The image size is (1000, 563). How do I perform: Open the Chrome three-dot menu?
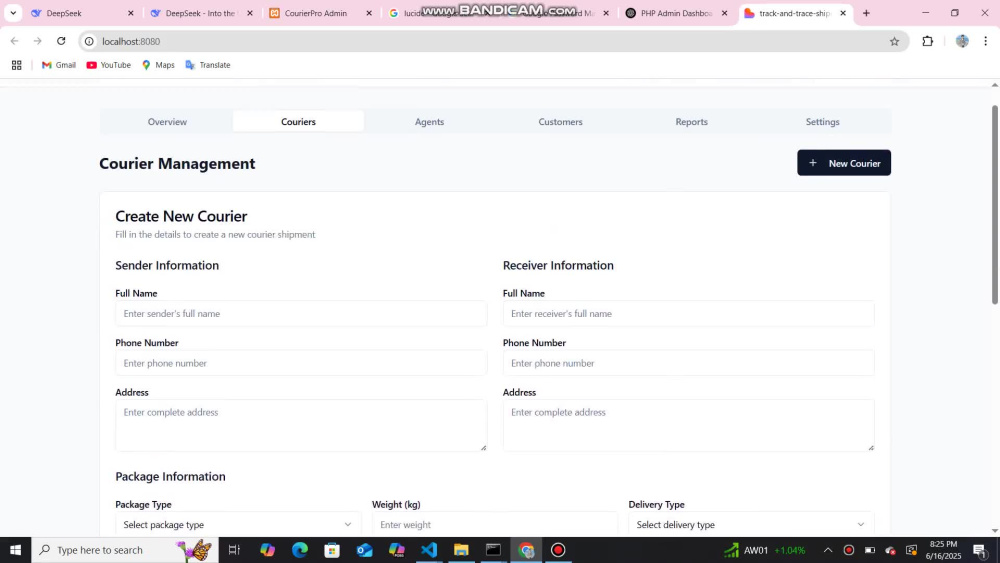[985, 41]
